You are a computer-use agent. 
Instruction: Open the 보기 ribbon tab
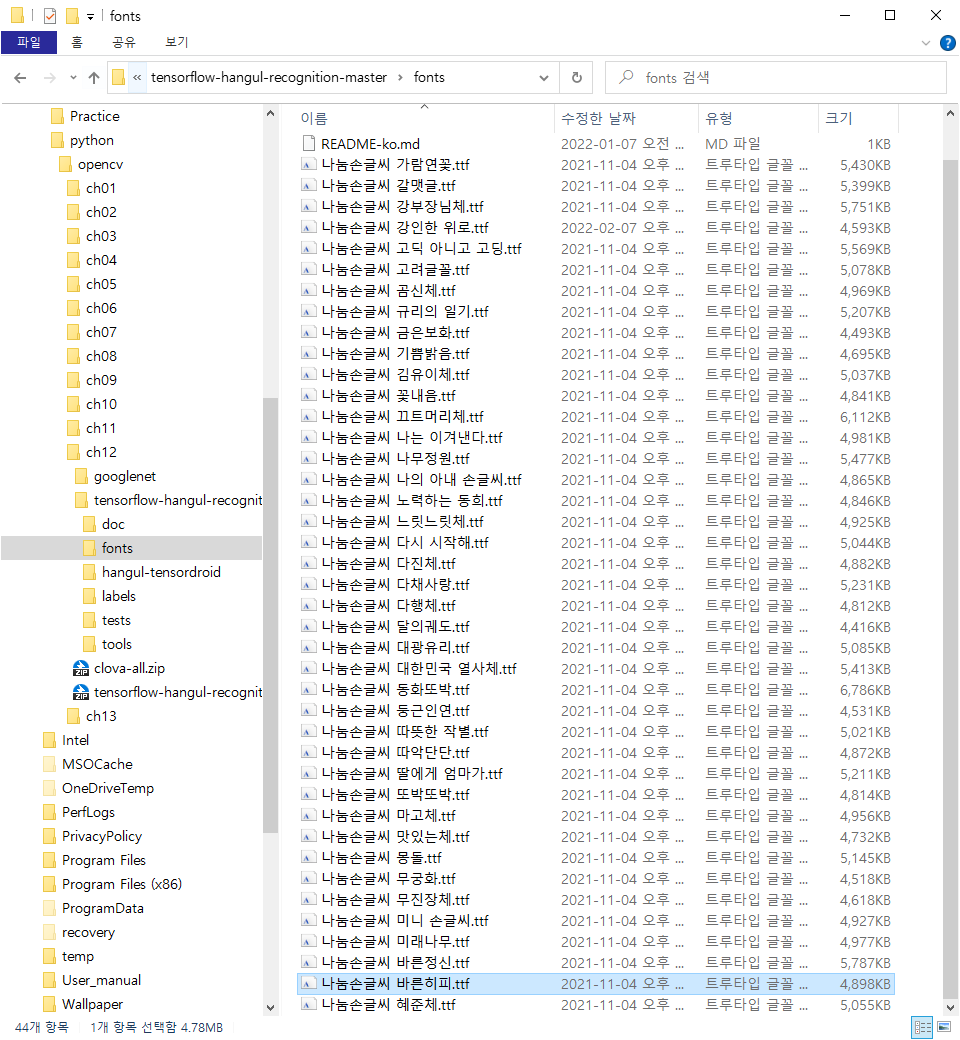pos(176,42)
